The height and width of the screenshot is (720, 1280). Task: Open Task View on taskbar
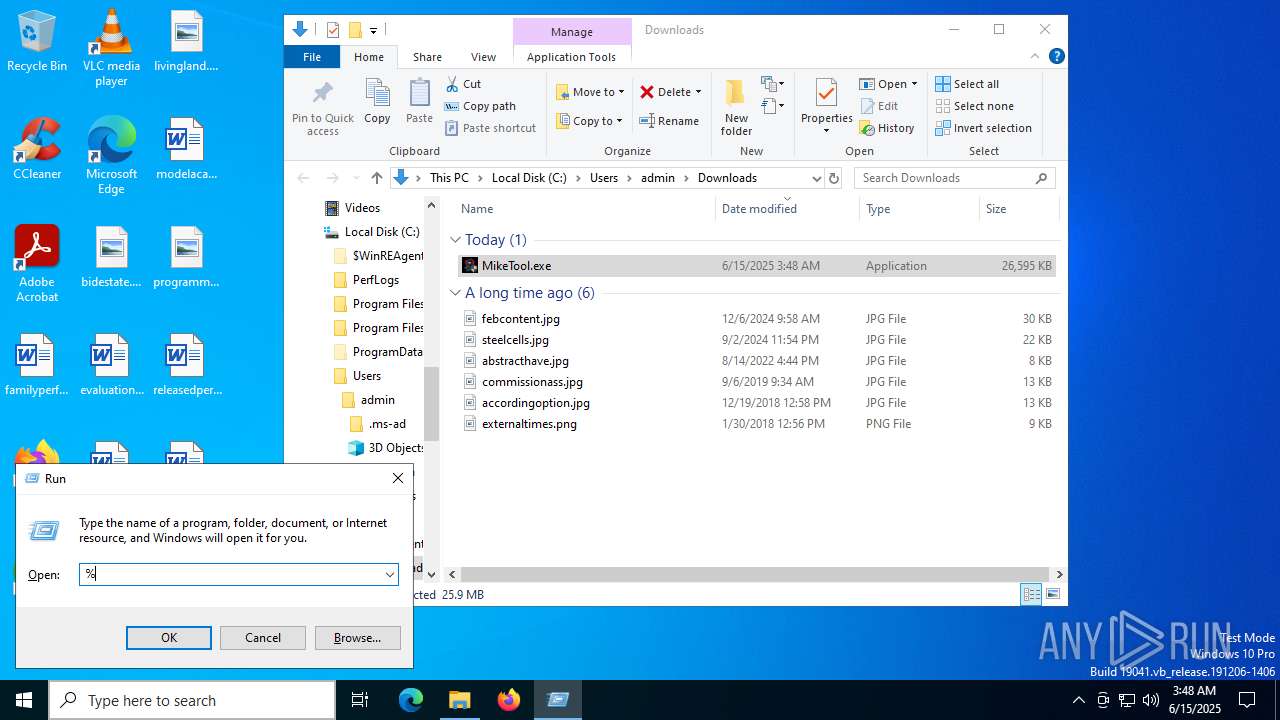click(360, 701)
